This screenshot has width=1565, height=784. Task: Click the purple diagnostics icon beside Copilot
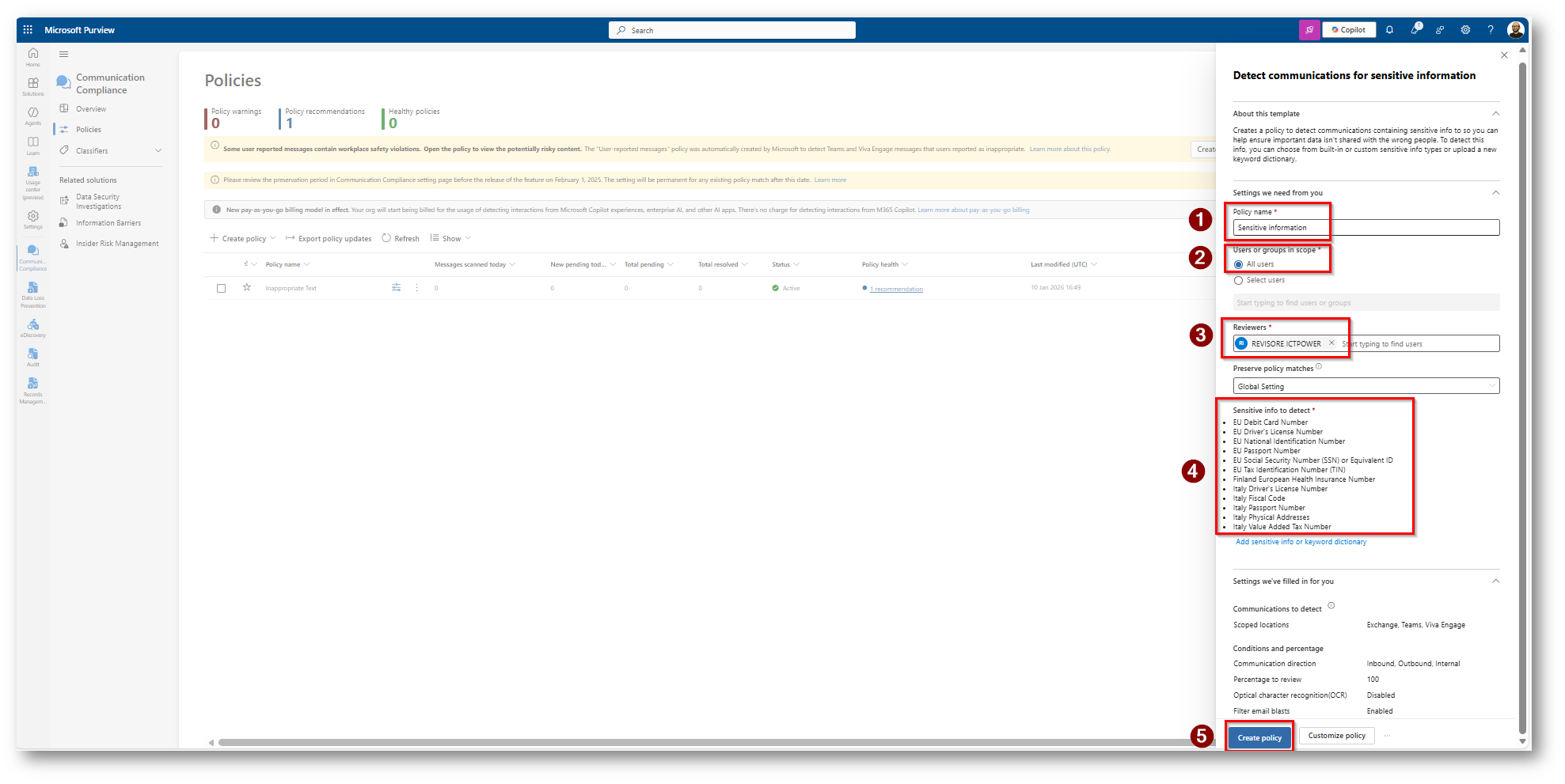point(1309,30)
